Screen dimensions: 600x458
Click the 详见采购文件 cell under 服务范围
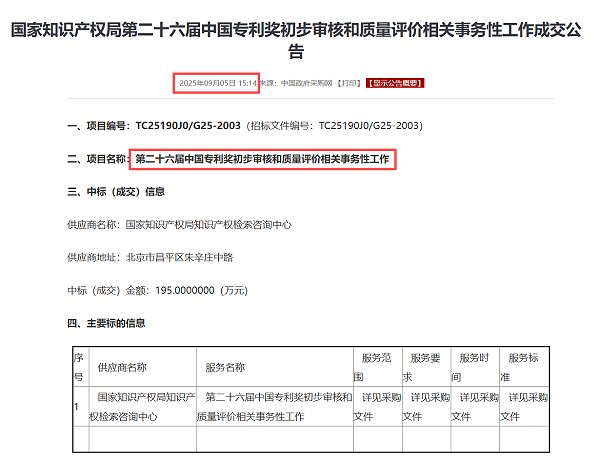pyautogui.click(x=377, y=406)
